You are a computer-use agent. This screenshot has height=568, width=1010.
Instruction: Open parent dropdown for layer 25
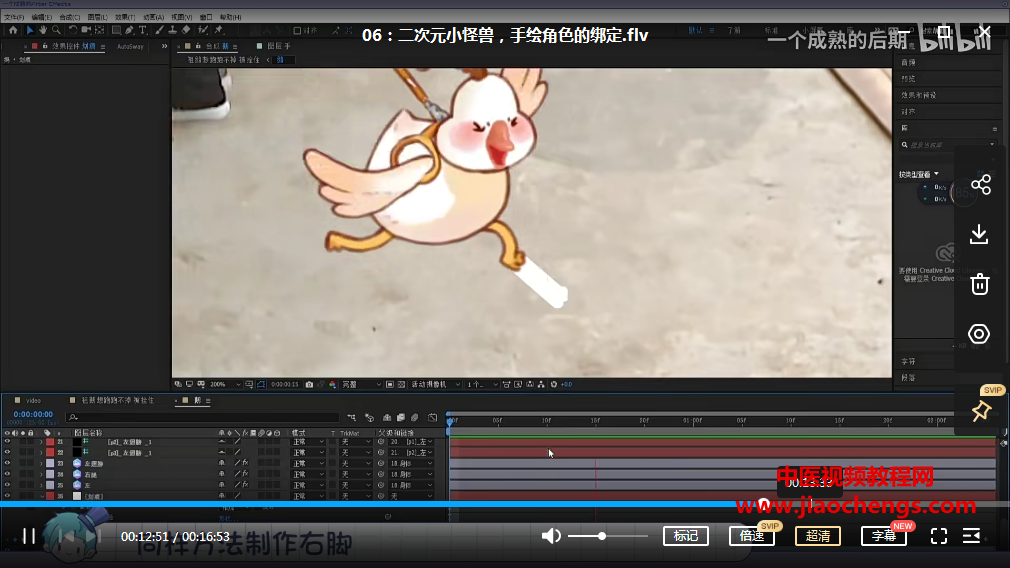point(411,485)
